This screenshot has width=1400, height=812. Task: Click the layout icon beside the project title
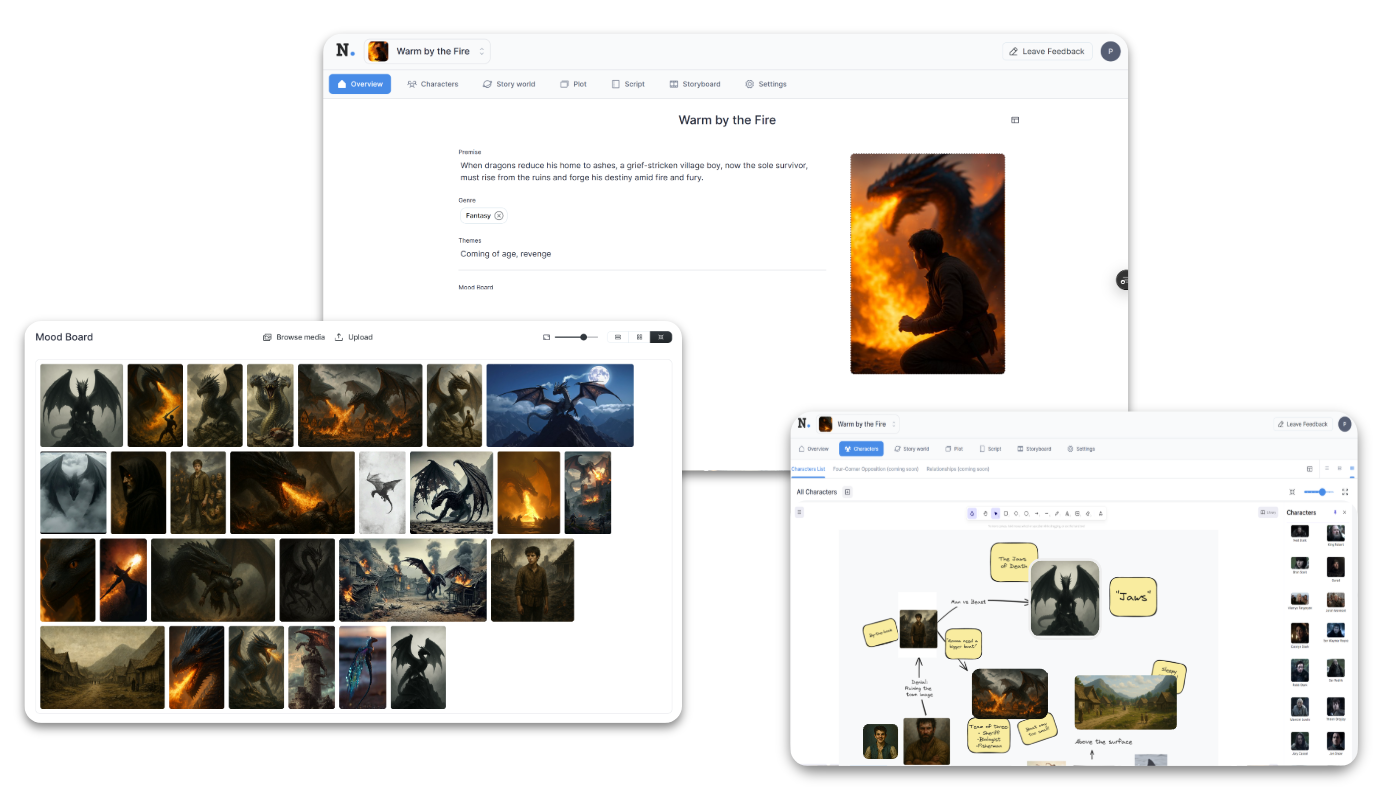pyautogui.click(x=1015, y=120)
